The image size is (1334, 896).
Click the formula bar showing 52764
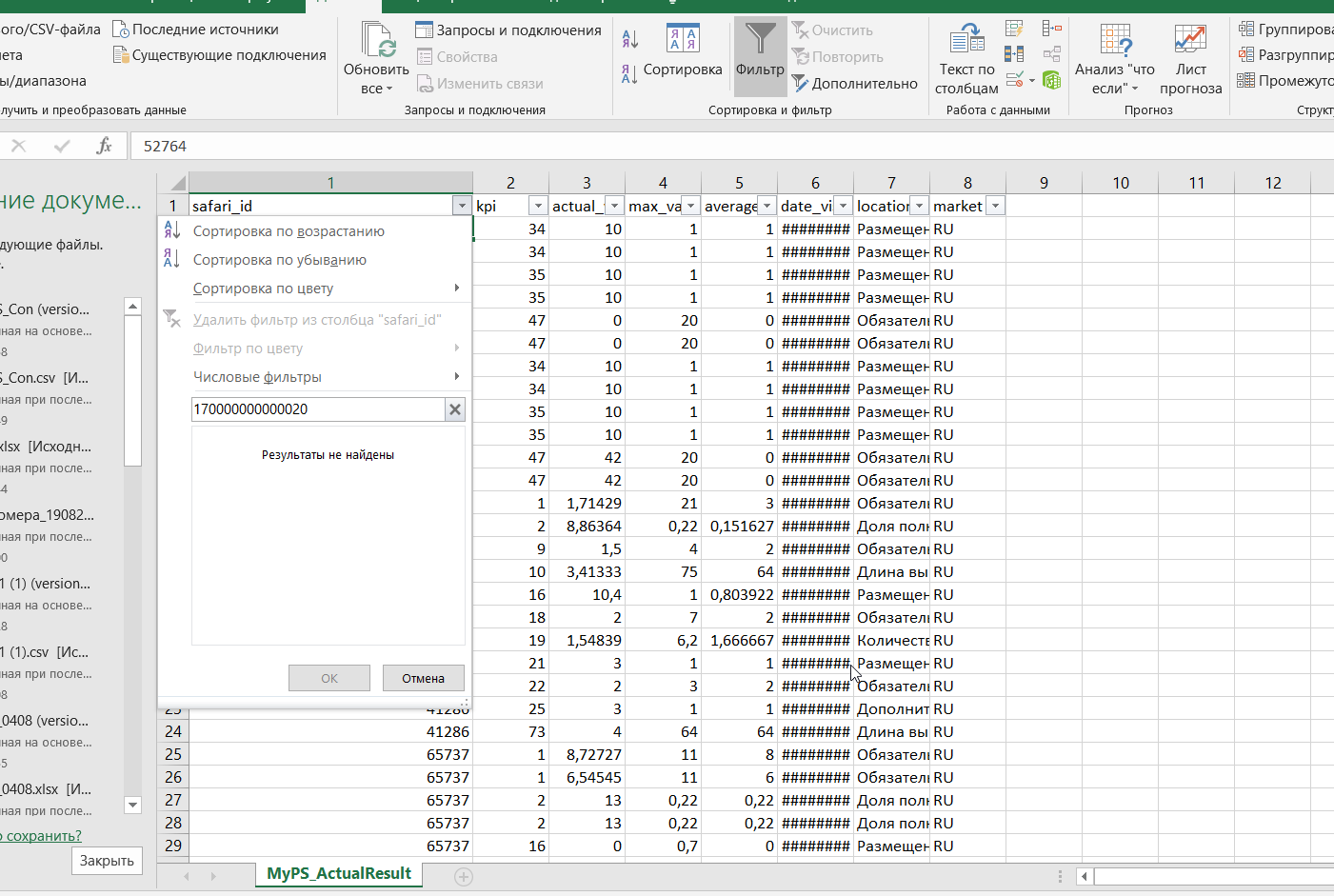pyautogui.click(x=733, y=146)
